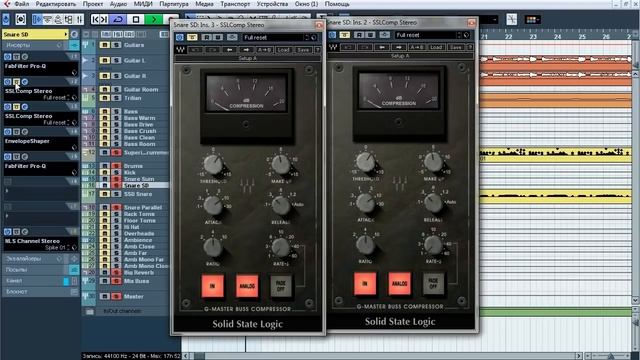Image resolution: width=640 pixels, height=360 pixels.
Task: Click Save button in Ins. 2 window
Action: 456,47
